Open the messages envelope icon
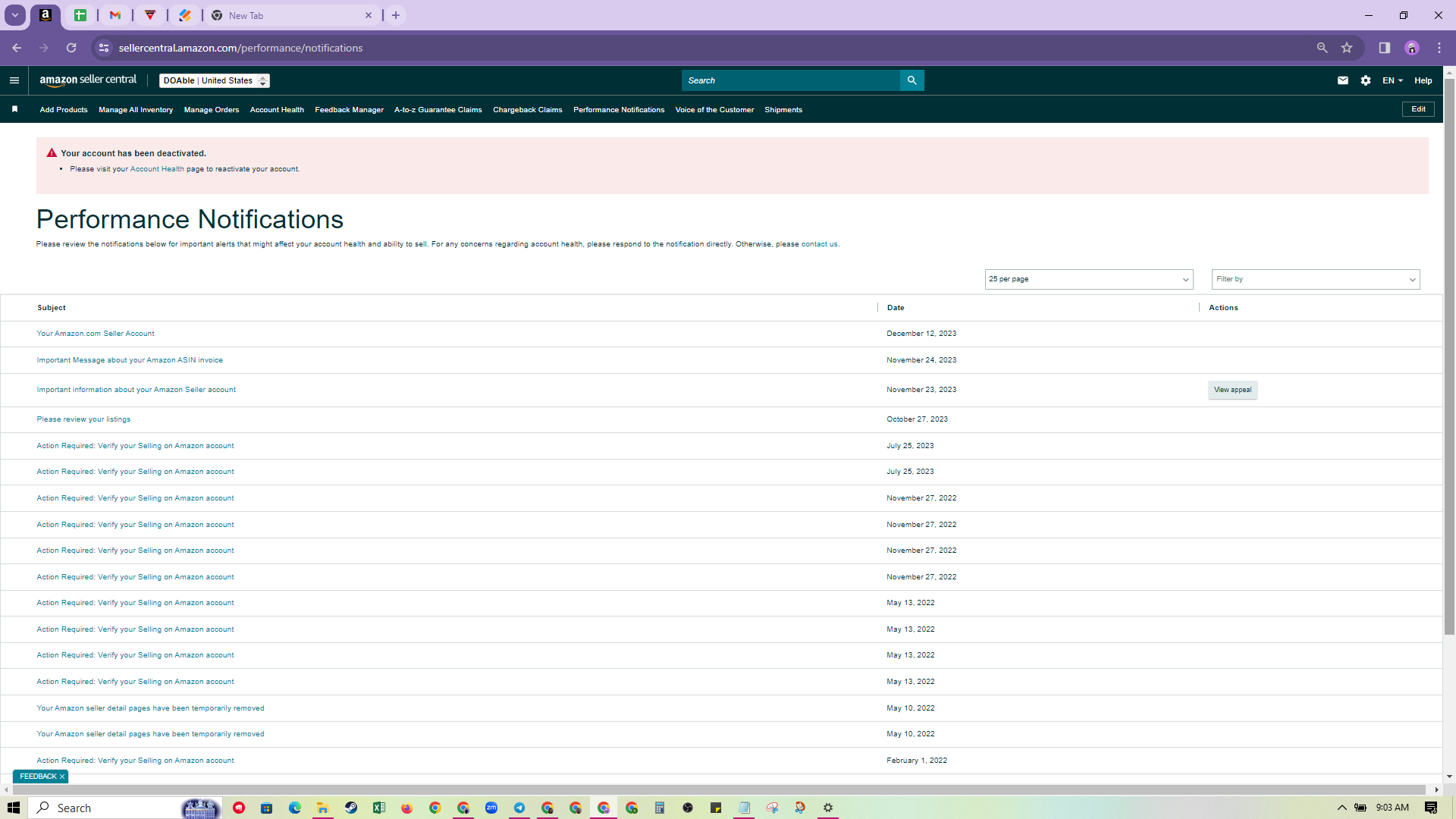The image size is (1456, 819). pyautogui.click(x=1343, y=80)
